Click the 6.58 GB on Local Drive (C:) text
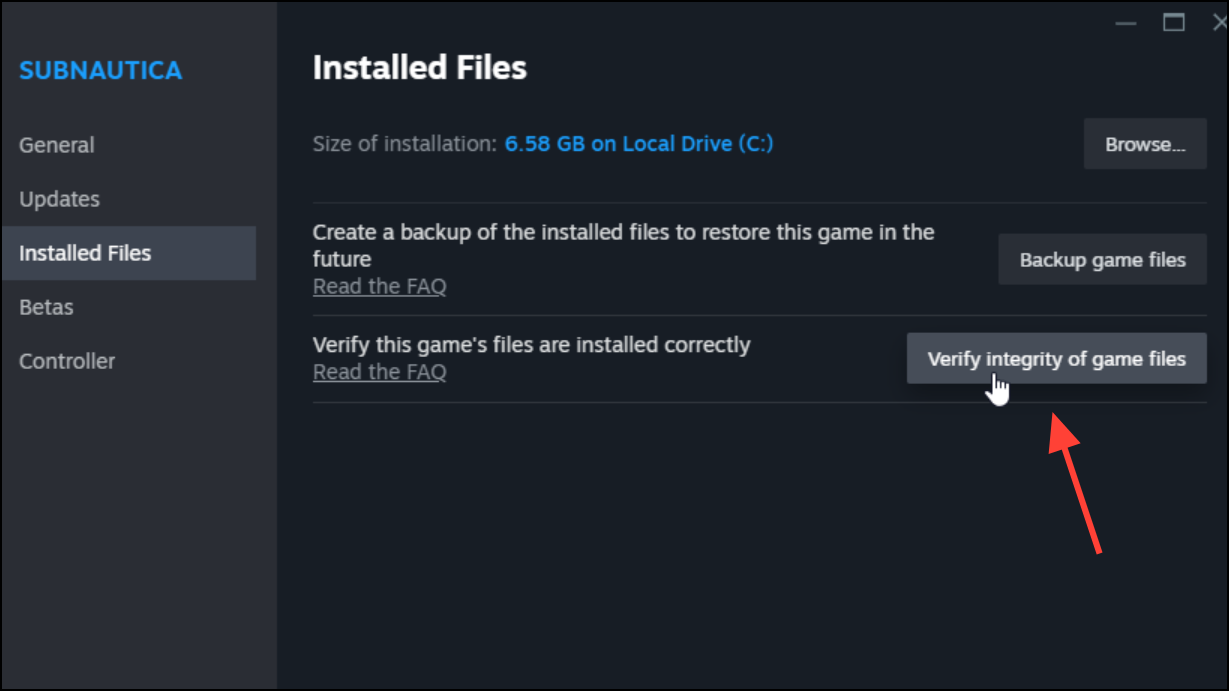The height and width of the screenshot is (691, 1229). click(x=638, y=143)
